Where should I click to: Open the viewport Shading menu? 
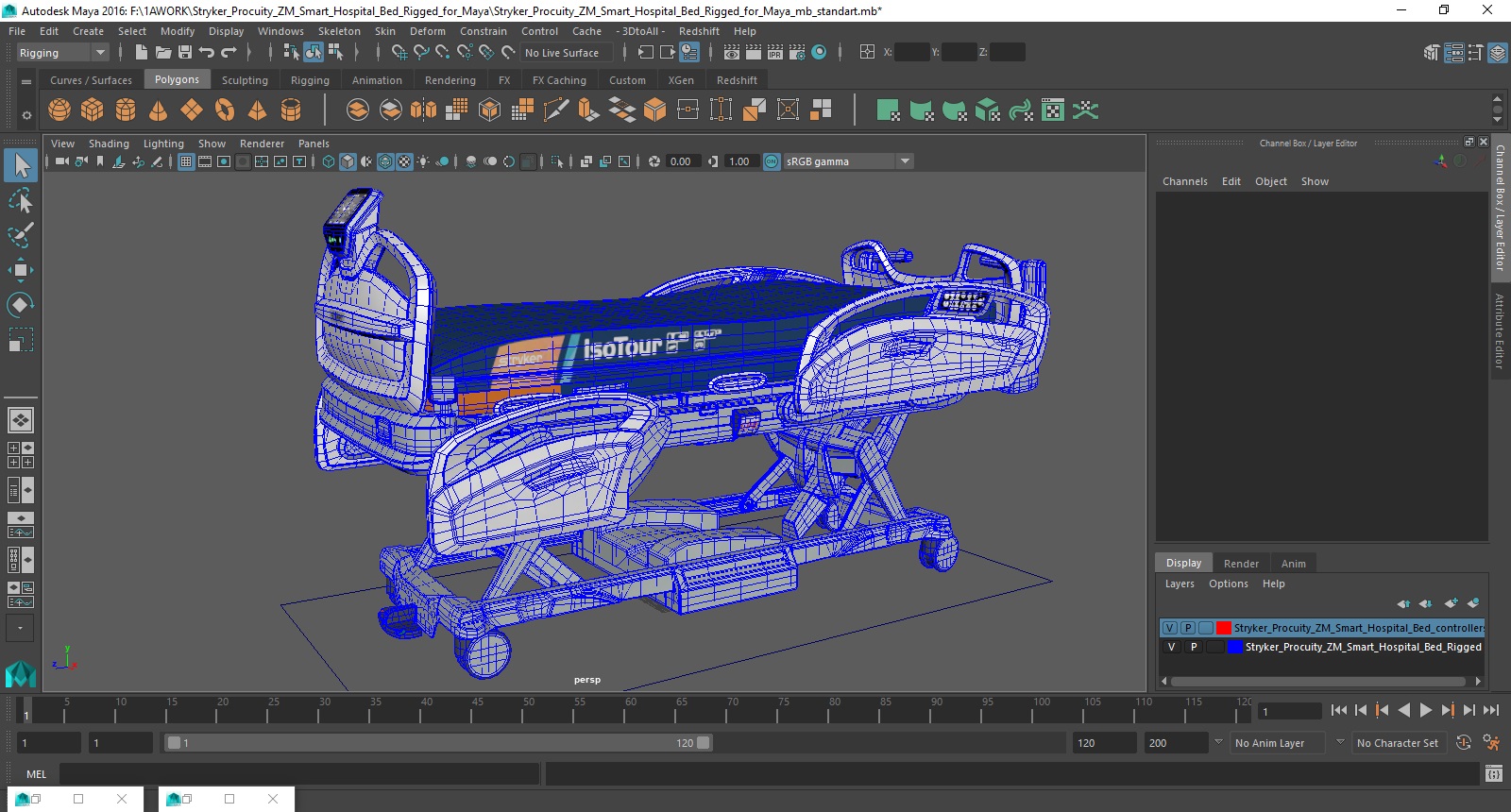tap(109, 144)
